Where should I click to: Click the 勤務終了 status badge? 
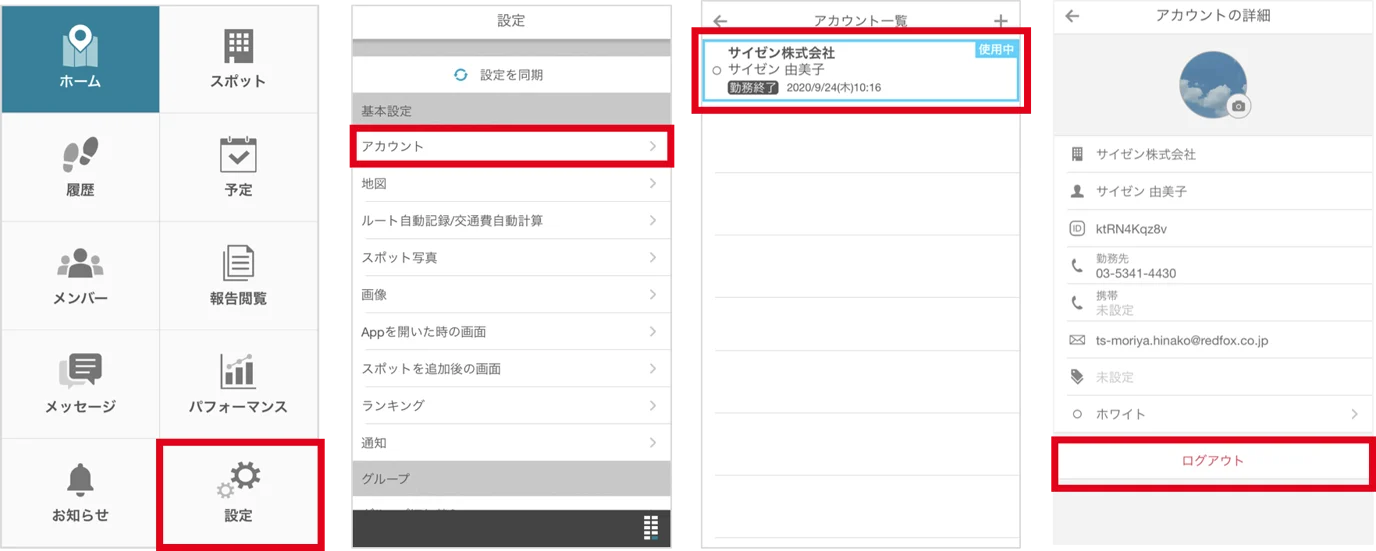[754, 87]
